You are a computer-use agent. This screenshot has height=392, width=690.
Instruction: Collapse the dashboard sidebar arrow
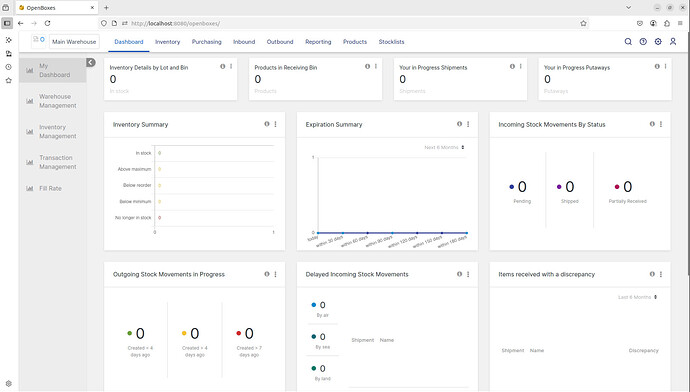[91, 62]
